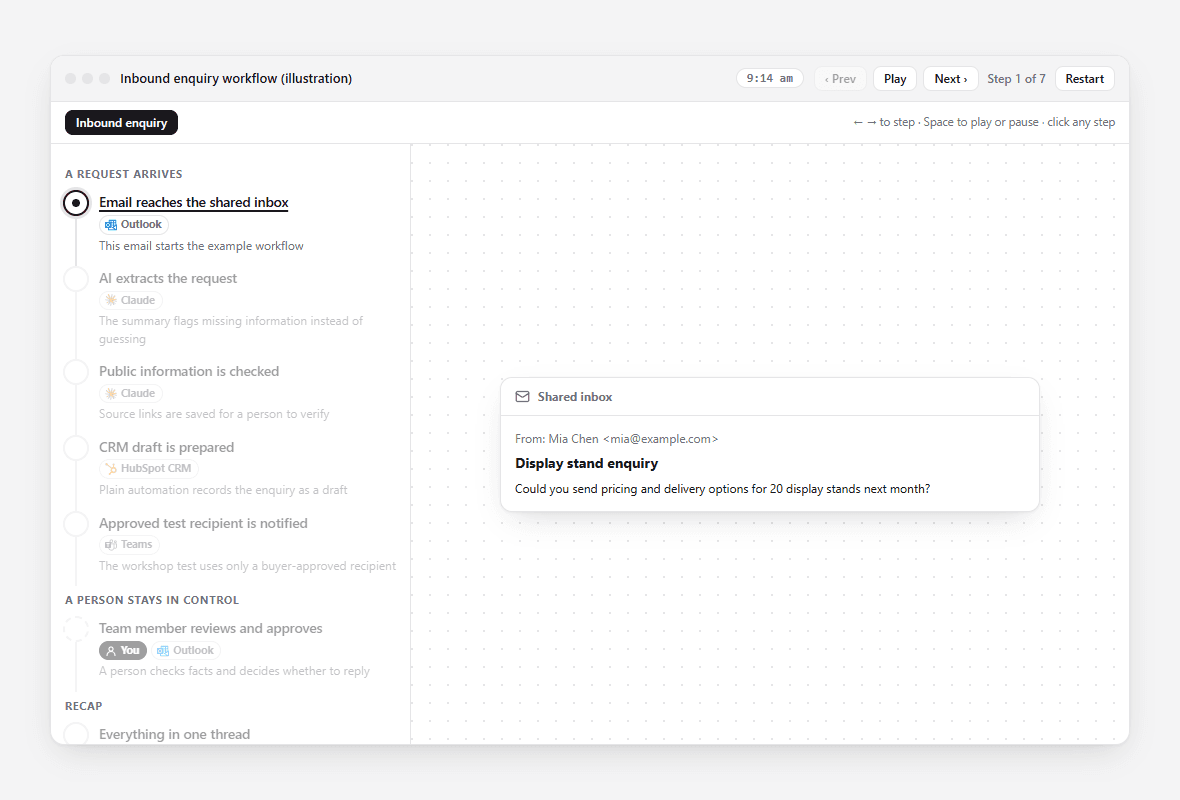Open the Email reaches the shared inbox step title

click(193, 202)
